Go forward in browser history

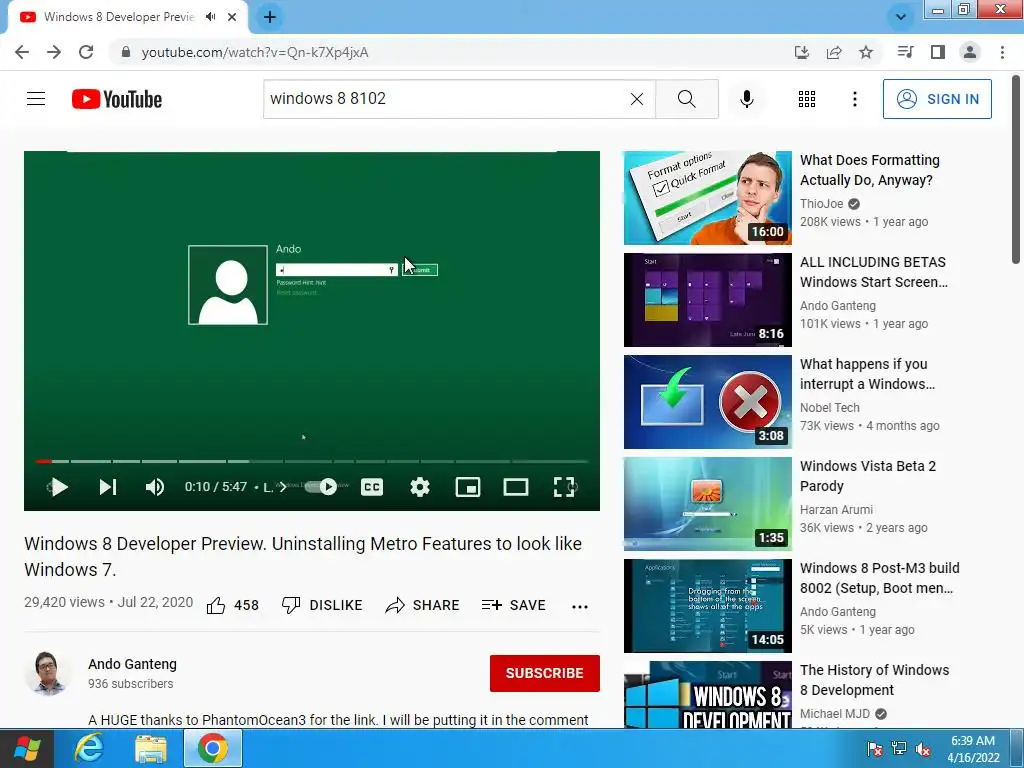[54, 52]
